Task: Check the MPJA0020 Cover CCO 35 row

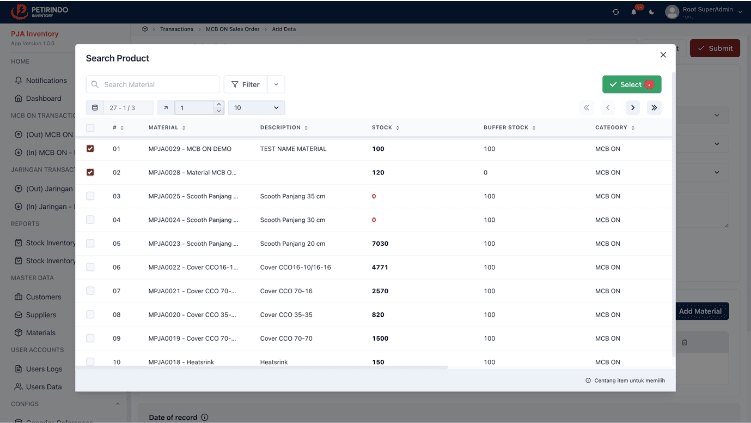Action: (x=90, y=314)
